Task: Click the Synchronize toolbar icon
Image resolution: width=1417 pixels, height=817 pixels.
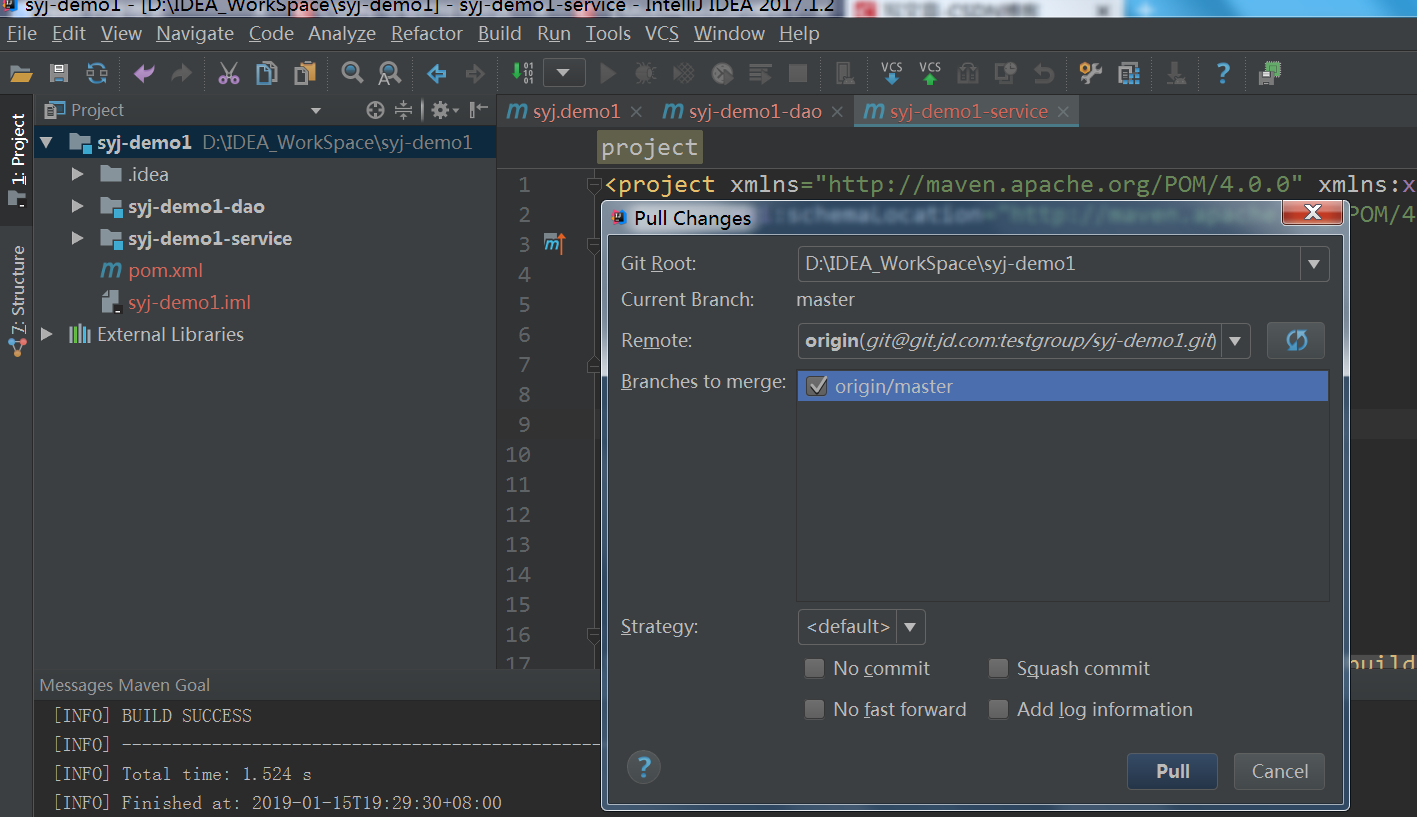Action: (x=97, y=73)
